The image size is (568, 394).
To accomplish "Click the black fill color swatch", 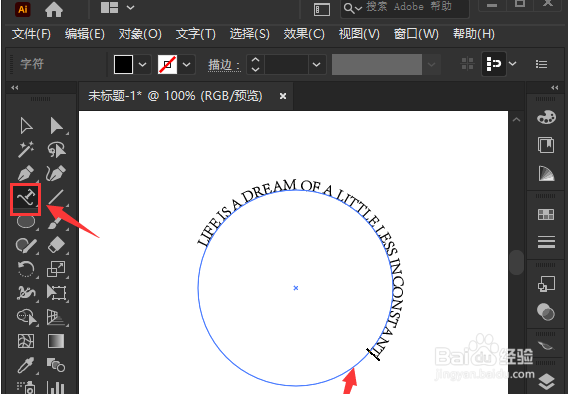I will pyautogui.click(x=124, y=64).
